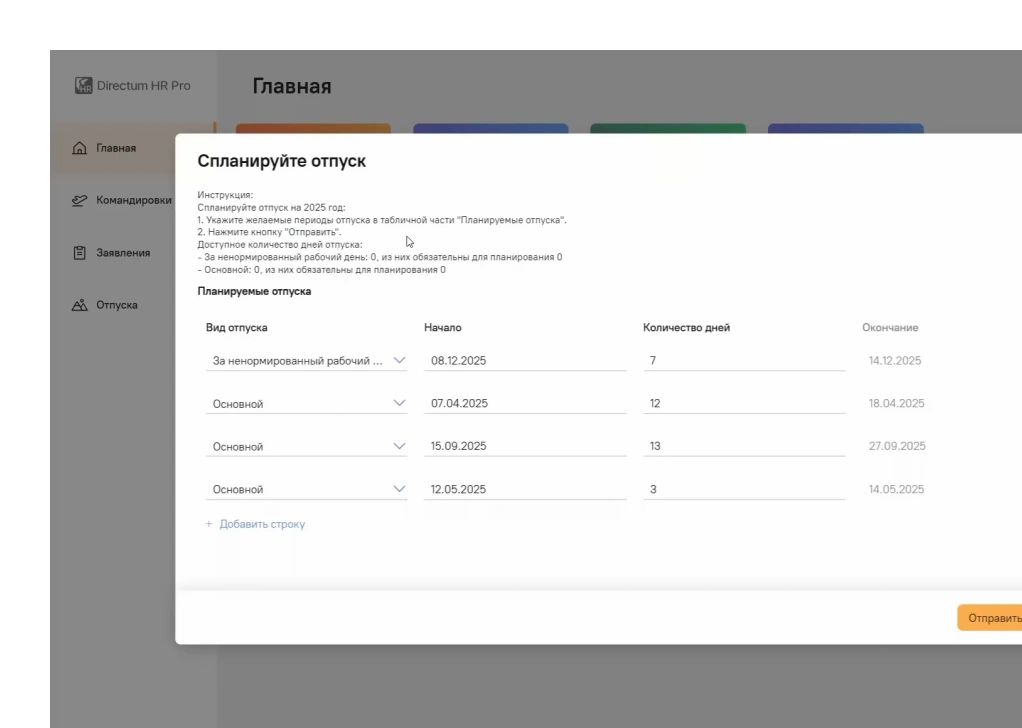Focus the days count field showing 3
This screenshot has height=728, width=1022.
(743, 490)
